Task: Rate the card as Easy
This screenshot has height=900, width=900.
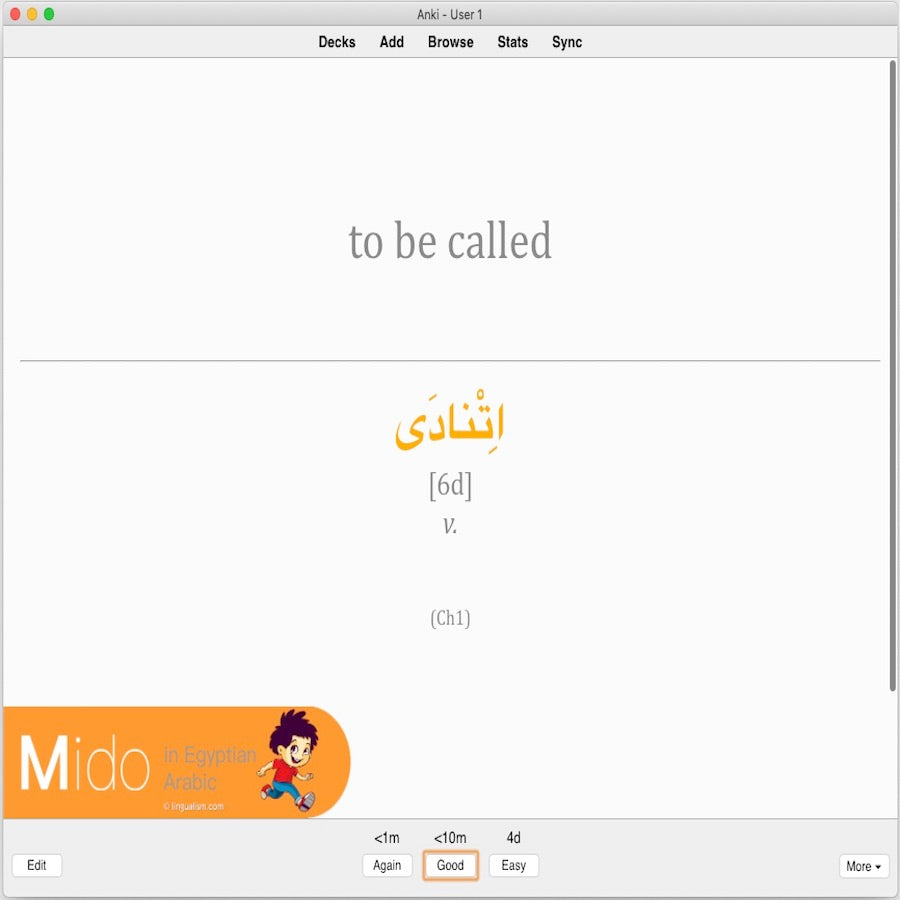Action: pyautogui.click(x=513, y=866)
